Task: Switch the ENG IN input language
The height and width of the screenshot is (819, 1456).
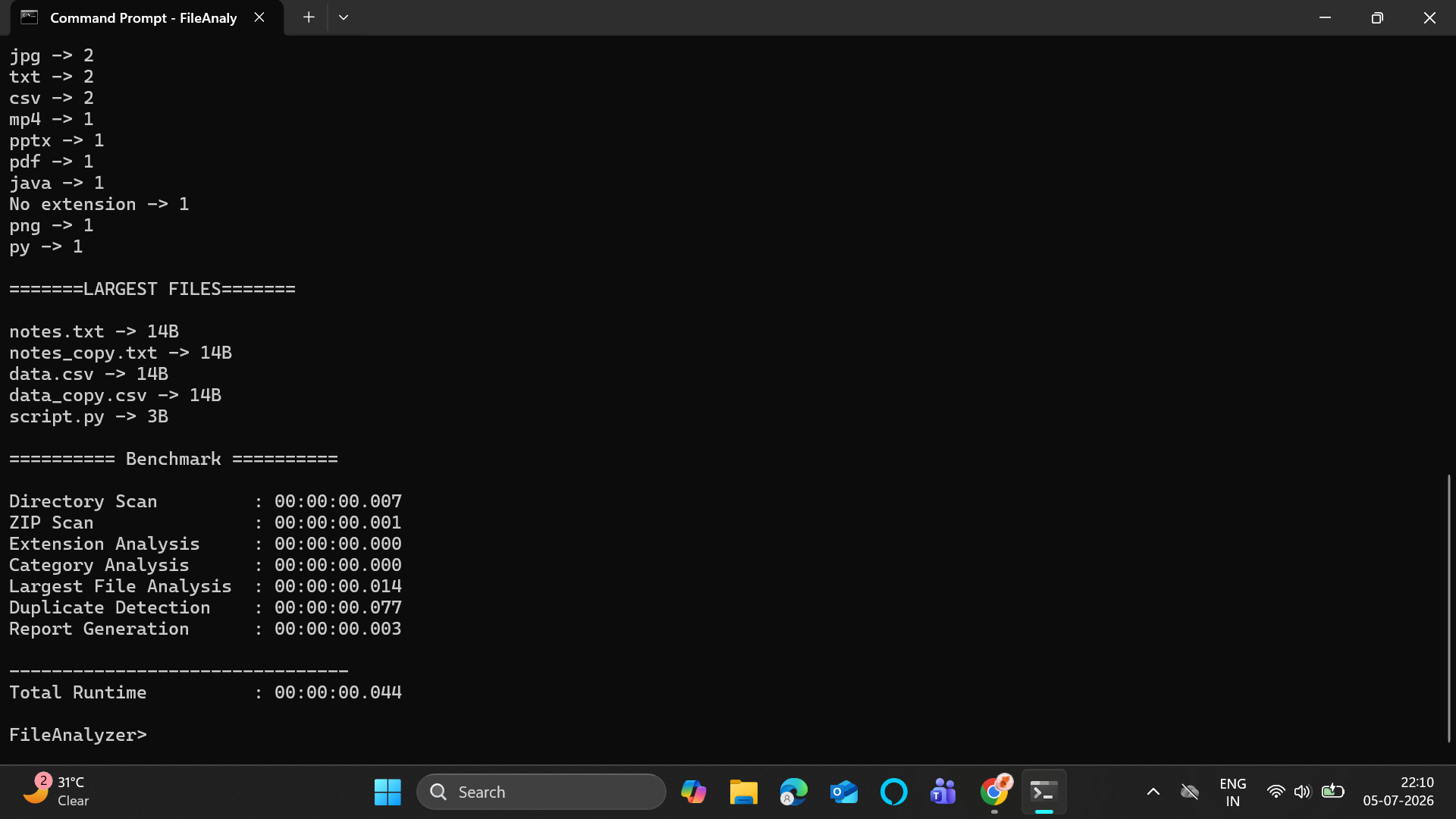Action: pyautogui.click(x=1233, y=792)
